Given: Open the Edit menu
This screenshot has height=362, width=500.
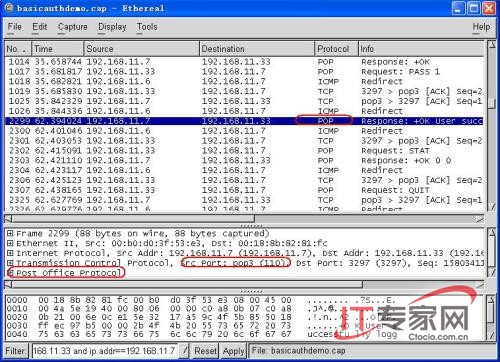Looking at the screenshot, I should pyautogui.click(x=39, y=27).
